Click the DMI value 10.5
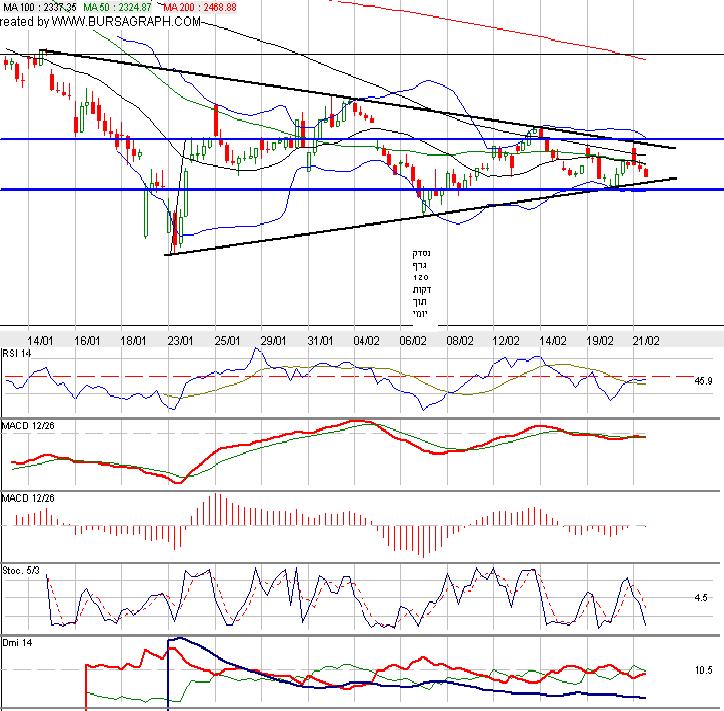The height and width of the screenshot is (711, 724). pyautogui.click(x=703, y=670)
